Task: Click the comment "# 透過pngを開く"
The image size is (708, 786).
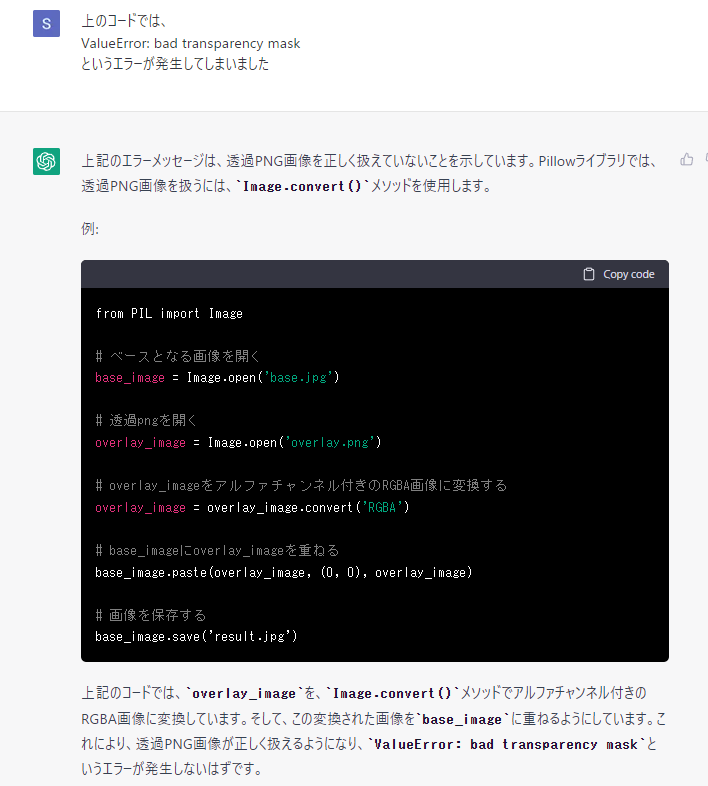Action: (x=146, y=420)
